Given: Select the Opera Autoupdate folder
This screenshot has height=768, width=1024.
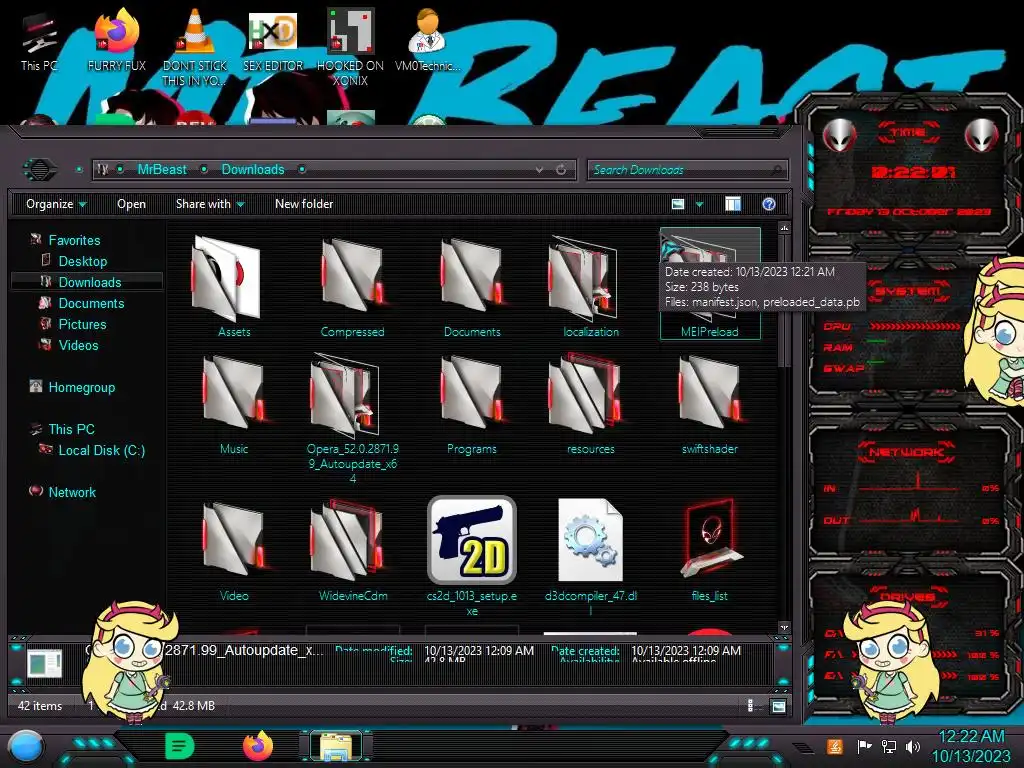Looking at the screenshot, I should (353, 418).
